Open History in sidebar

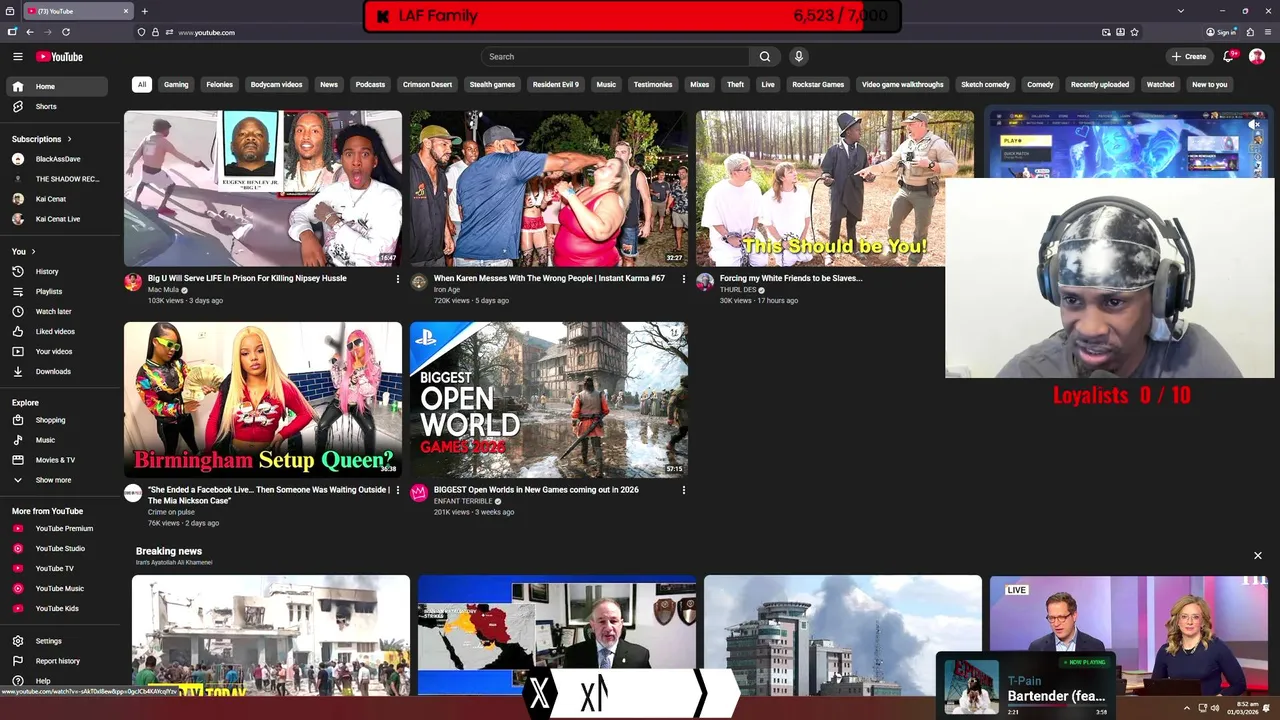56,271
